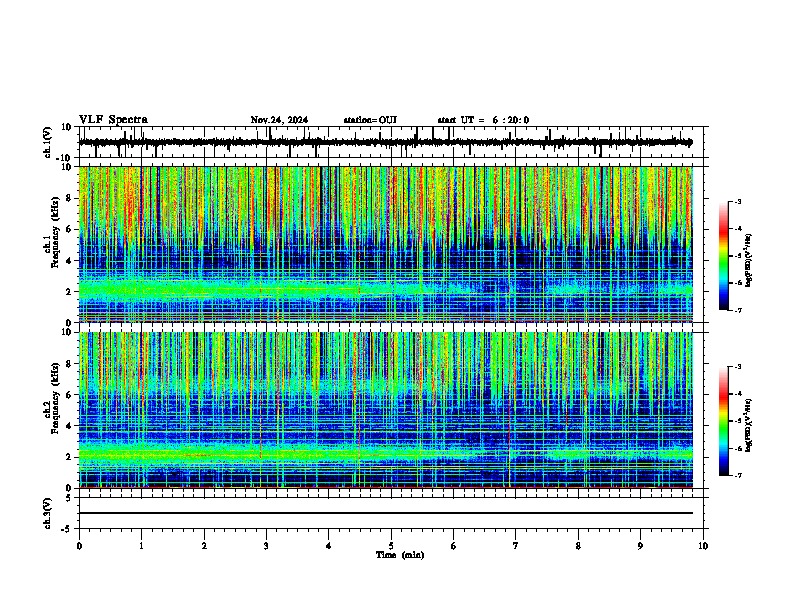Click the "-7" label on ch.2 colorbar
The width and height of the screenshot is (792, 612).
point(737,475)
